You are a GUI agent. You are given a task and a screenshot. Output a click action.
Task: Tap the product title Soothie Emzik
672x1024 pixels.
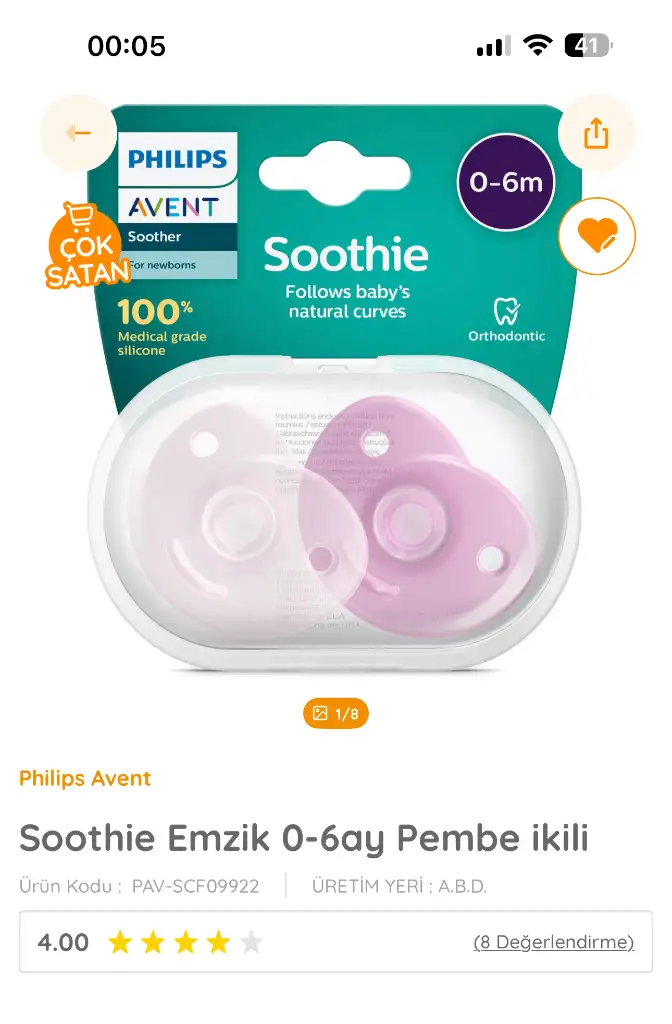pyautogui.click(x=304, y=838)
